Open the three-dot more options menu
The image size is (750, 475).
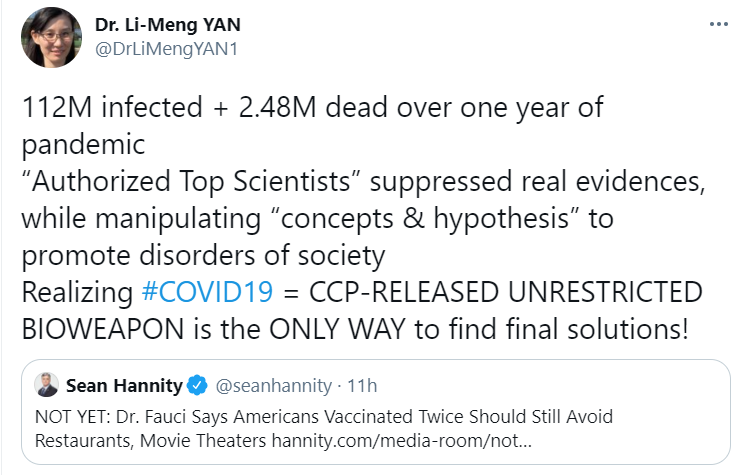[718, 25]
